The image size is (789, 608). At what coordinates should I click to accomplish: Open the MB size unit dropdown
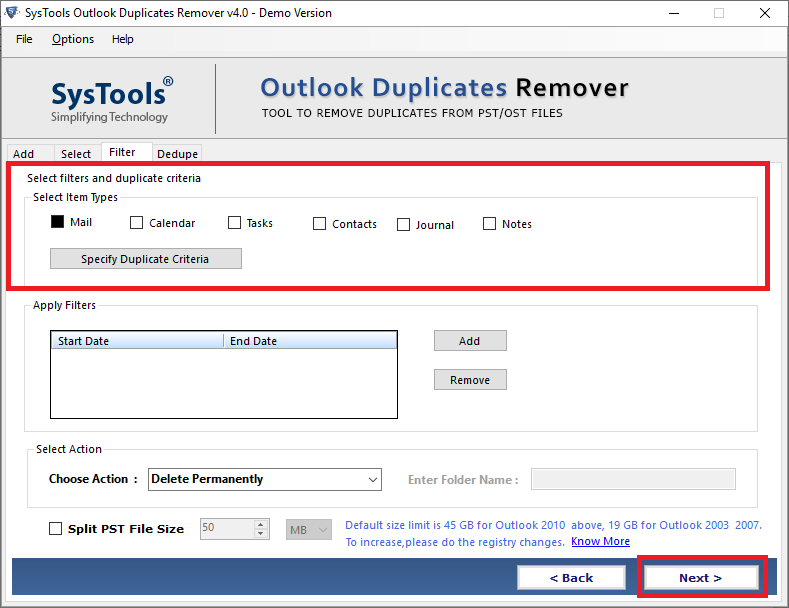click(309, 529)
